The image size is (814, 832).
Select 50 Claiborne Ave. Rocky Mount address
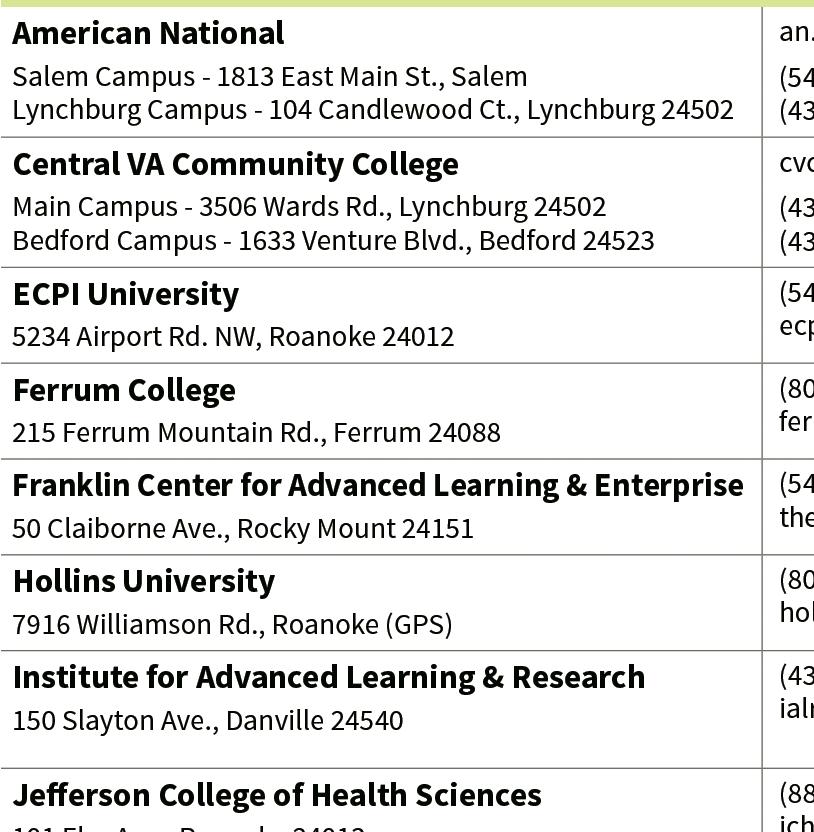243,529
